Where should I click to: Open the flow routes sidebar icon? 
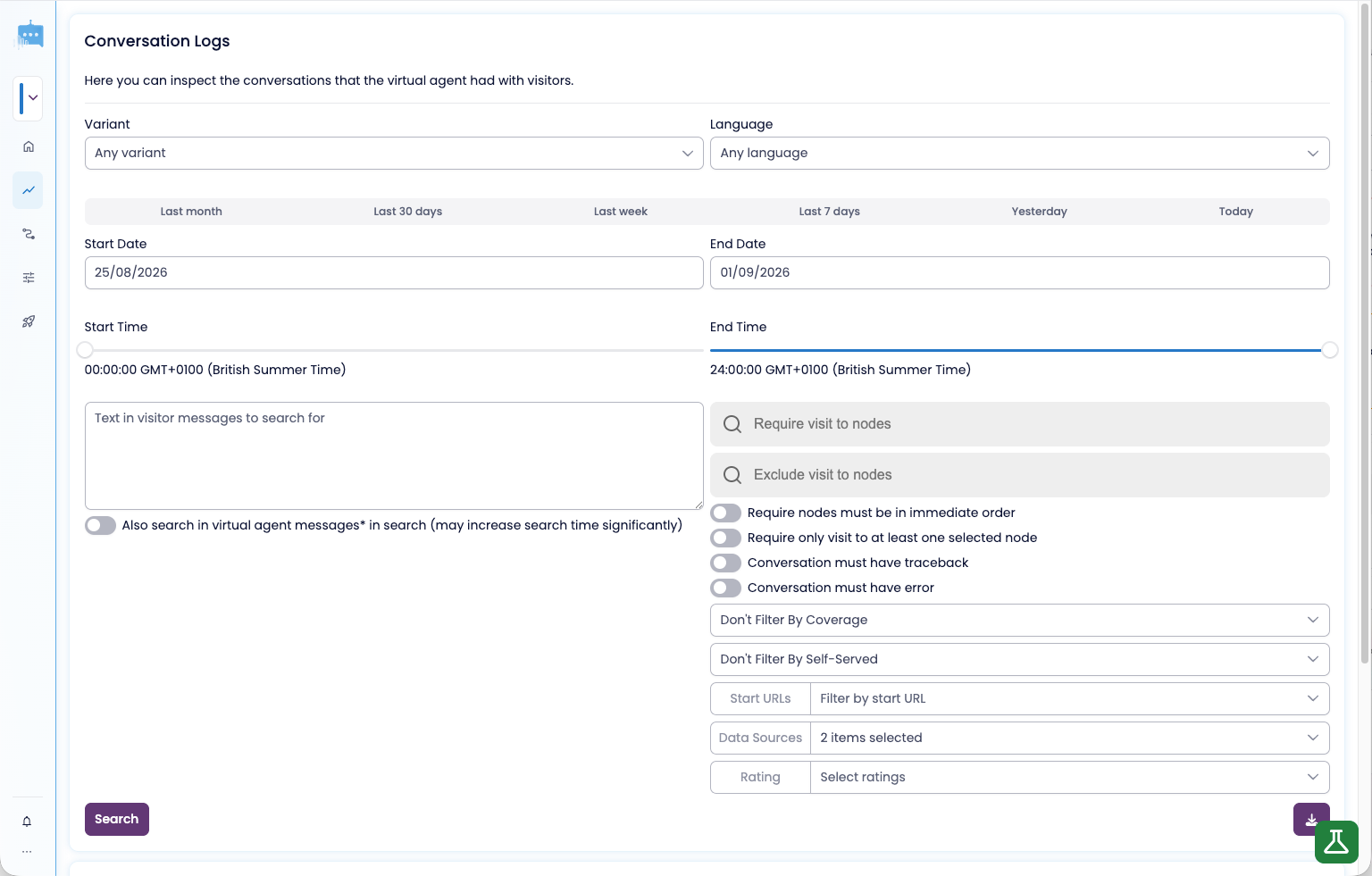(x=29, y=234)
